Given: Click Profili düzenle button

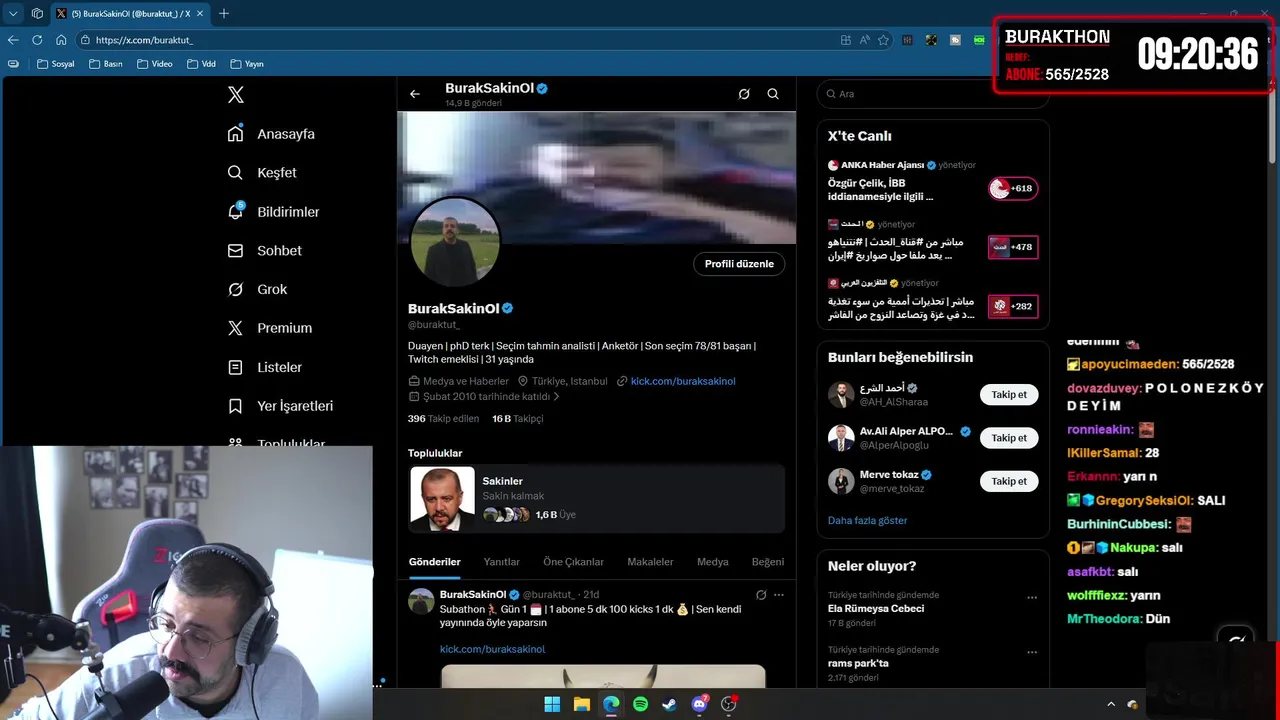Looking at the screenshot, I should pyautogui.click(x=739, y=264).
